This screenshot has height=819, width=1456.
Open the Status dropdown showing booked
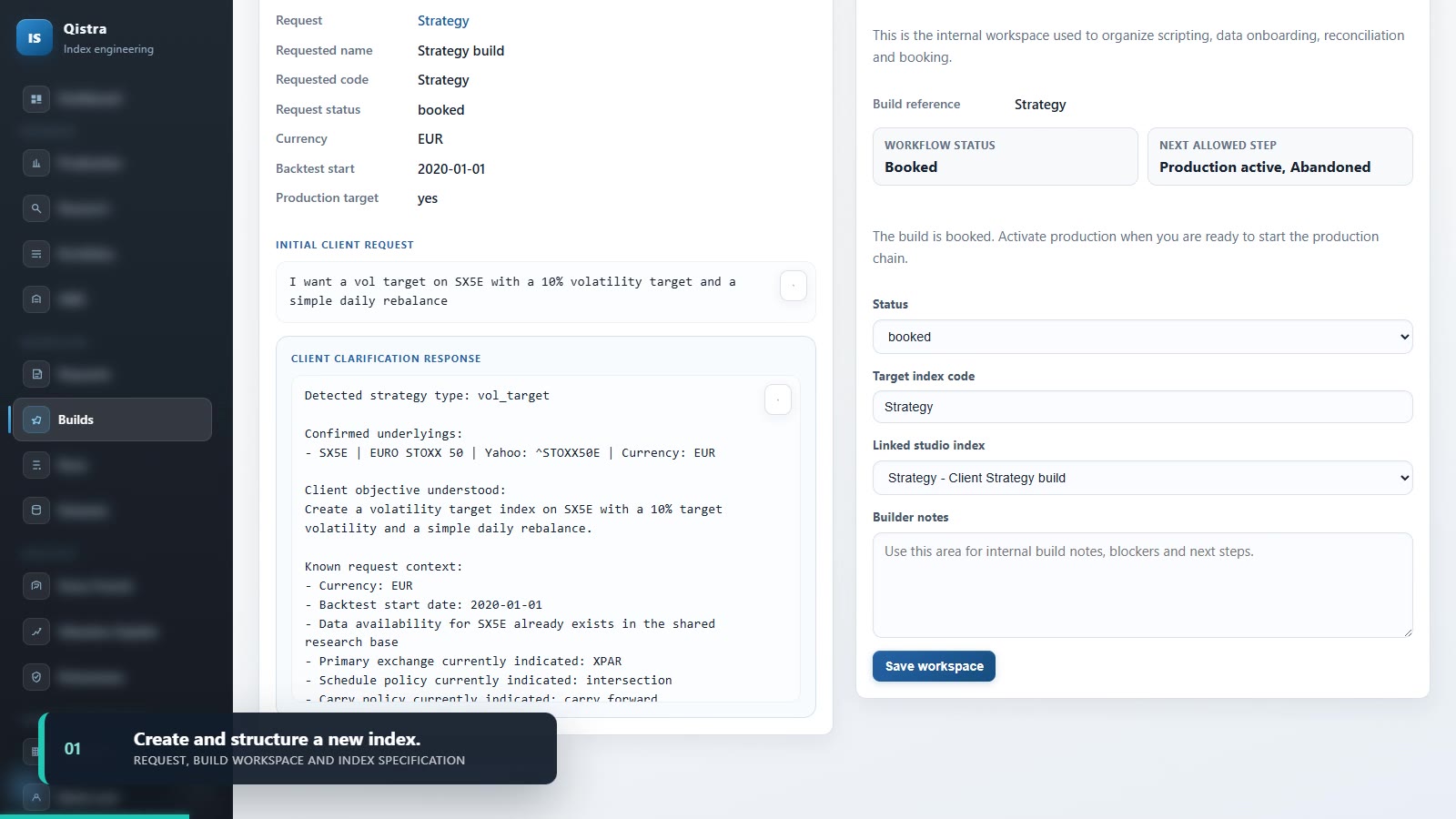coord(1142,337)
